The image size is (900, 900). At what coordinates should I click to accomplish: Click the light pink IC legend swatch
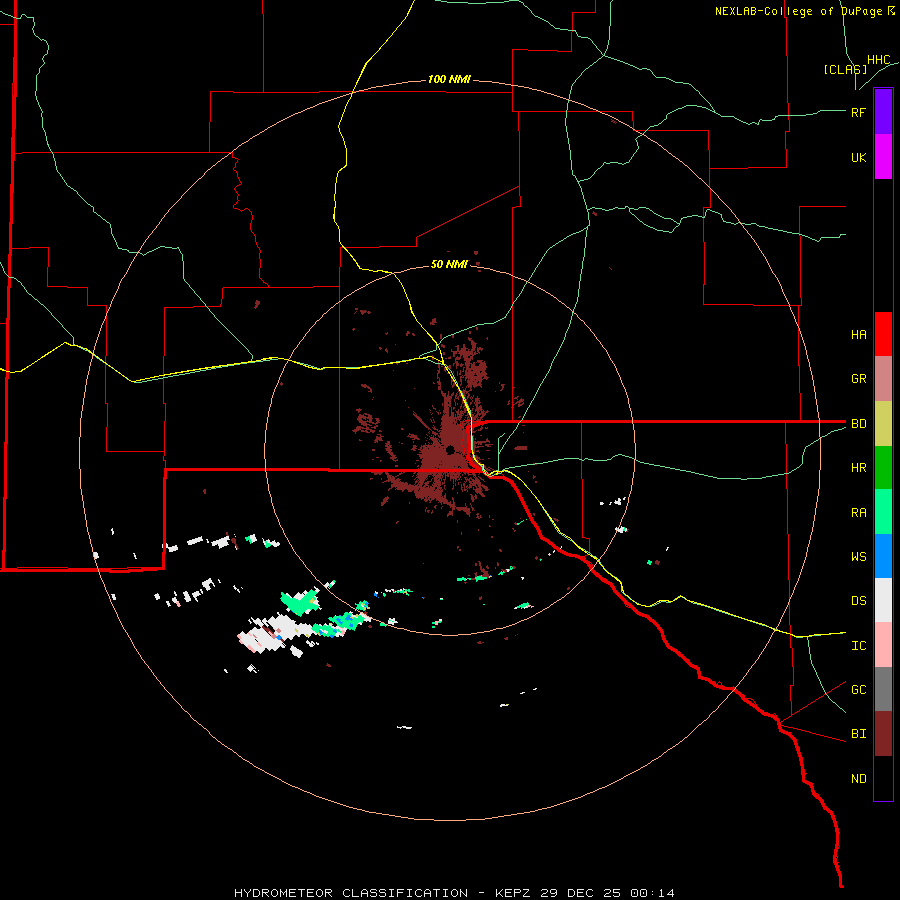coord(883,645)
